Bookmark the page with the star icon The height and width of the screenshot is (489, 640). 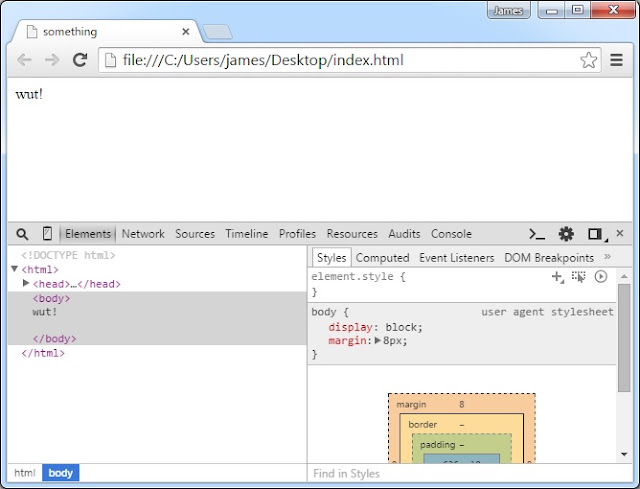(x=589, y=60)
